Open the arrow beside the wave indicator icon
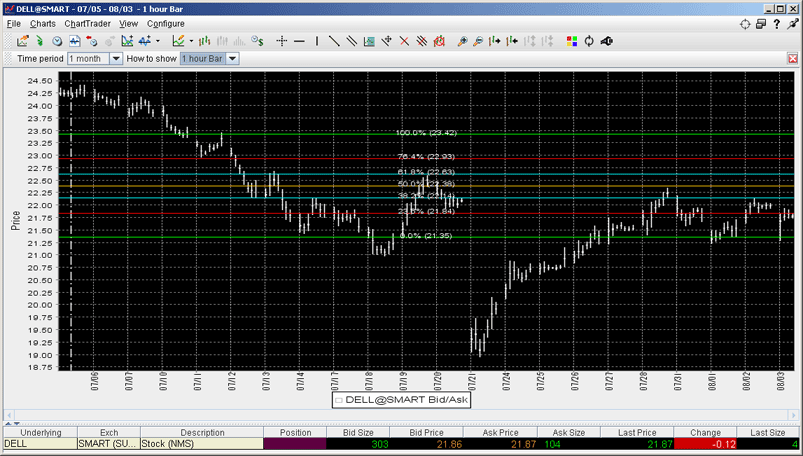Viewport: 803px width, 456px height. click(x=158, y=41)
